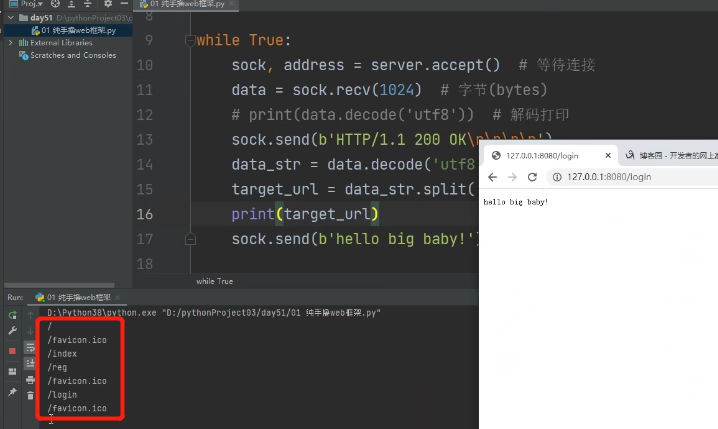Click 'hello big baby!' page text

(516, 202)
